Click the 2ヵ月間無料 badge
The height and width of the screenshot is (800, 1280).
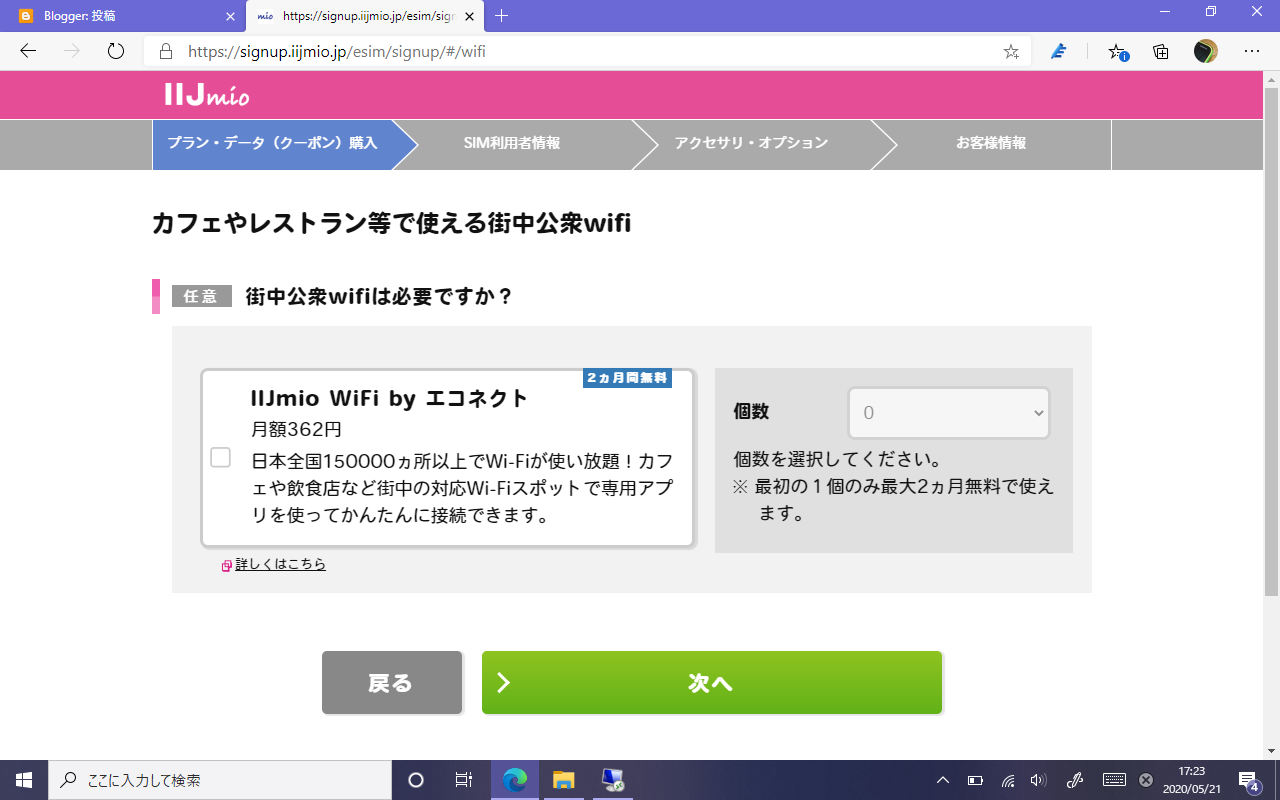coord(627,378)
